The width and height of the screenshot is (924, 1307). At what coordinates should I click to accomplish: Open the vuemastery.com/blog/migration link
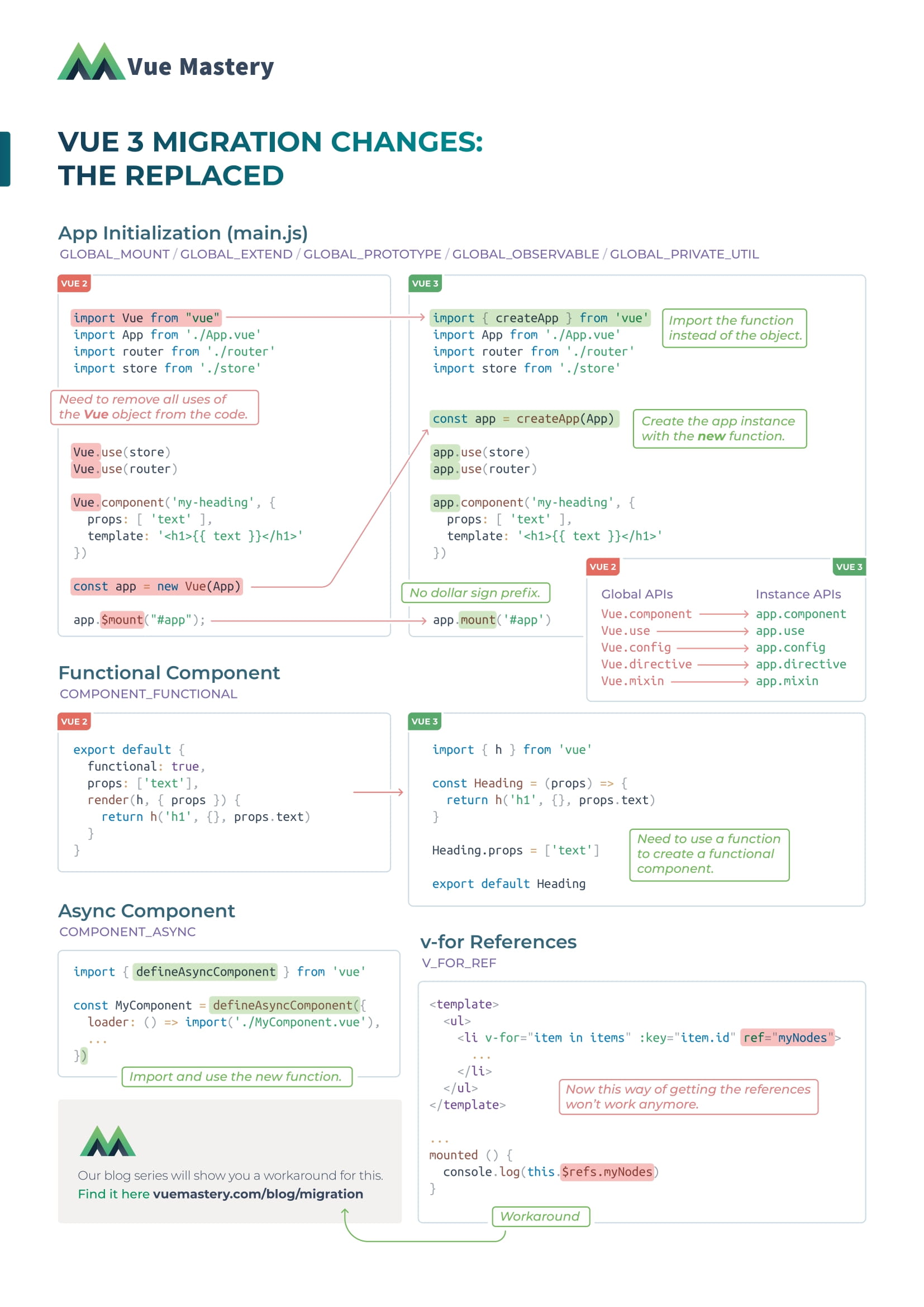point(258,1194)
